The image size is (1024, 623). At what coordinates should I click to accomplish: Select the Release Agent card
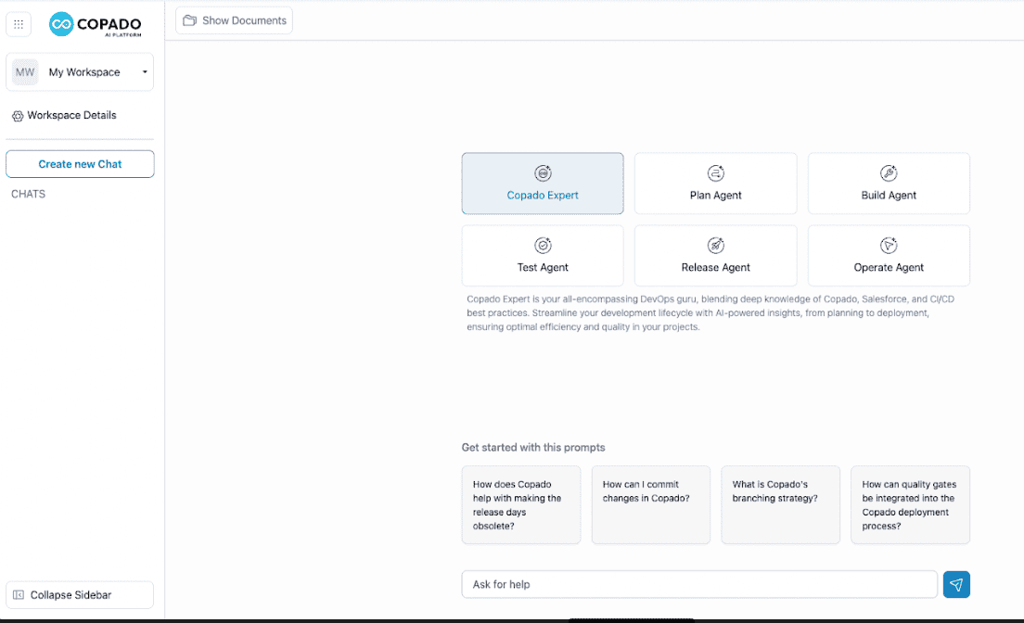coord(716,255)
